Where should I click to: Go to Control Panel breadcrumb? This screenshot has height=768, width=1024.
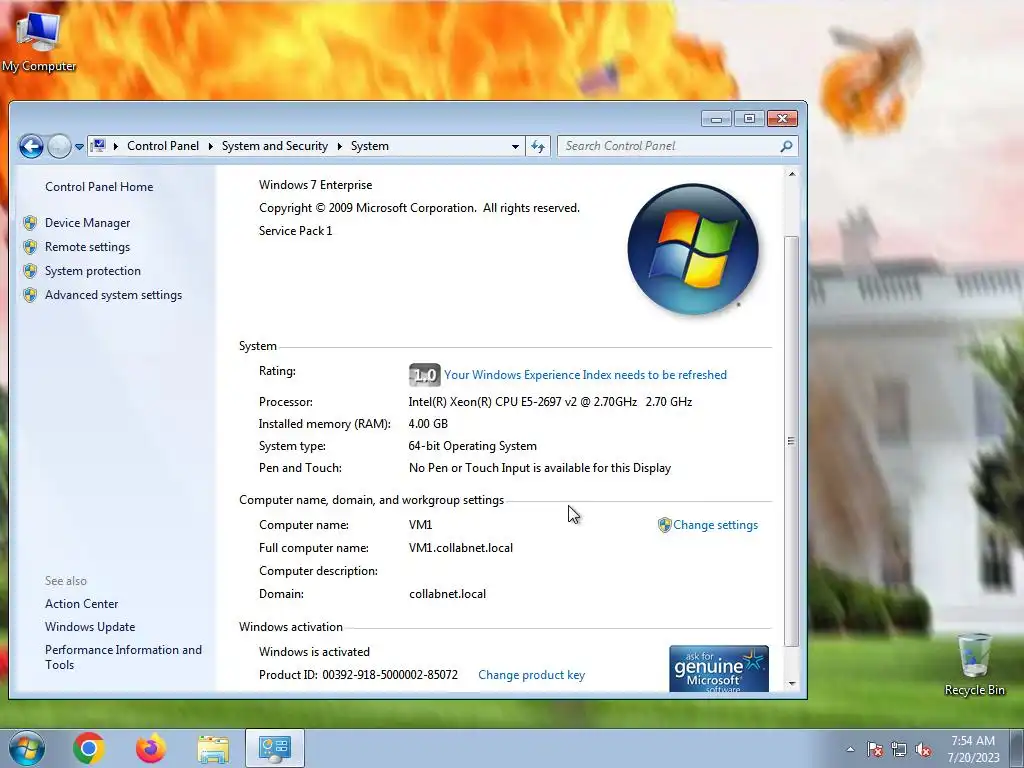(x=163, y=146)
